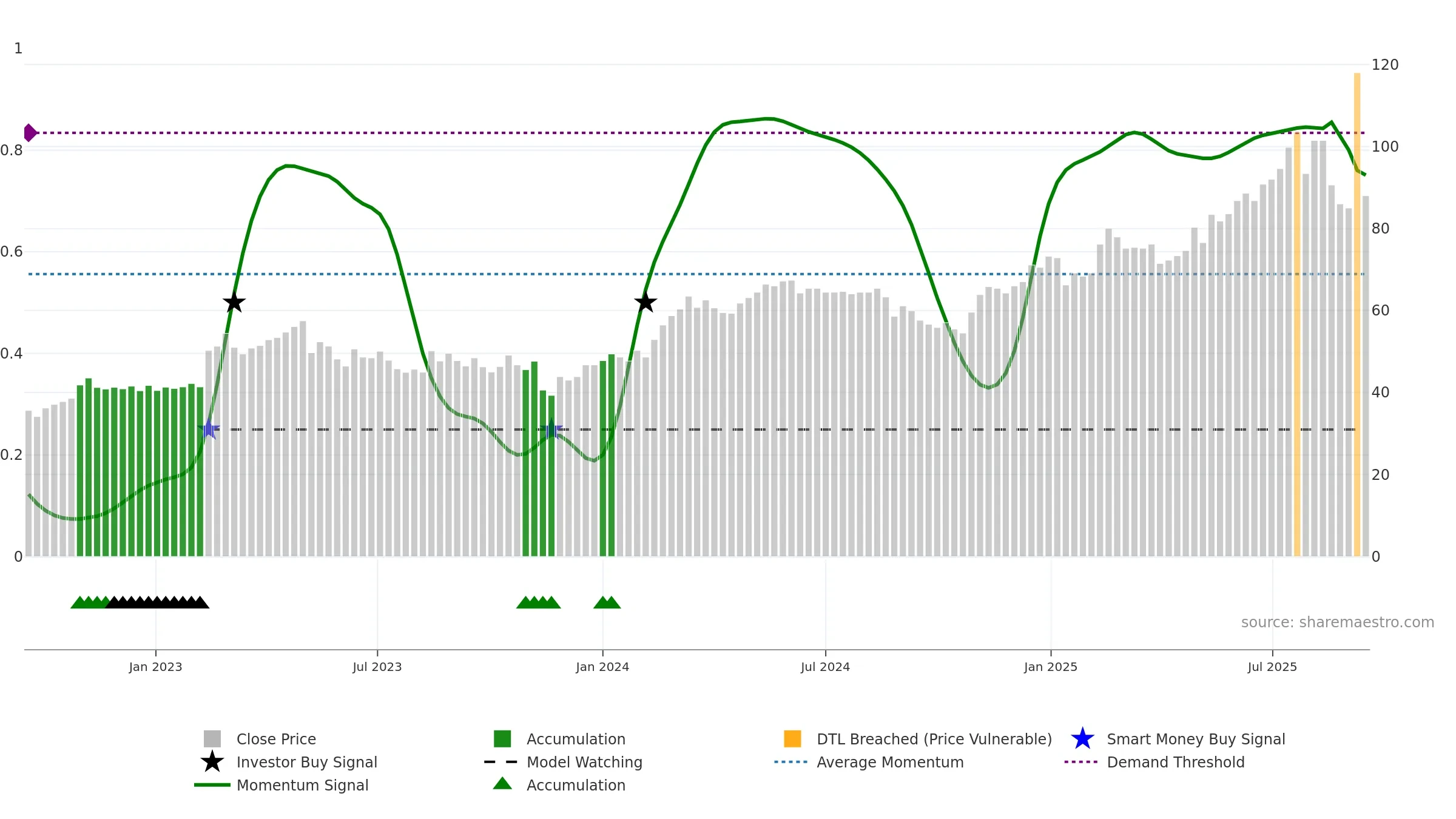Toggle the Momentum Signal legend entry
Screen dimensions: 1456x819
coord(302,785)
